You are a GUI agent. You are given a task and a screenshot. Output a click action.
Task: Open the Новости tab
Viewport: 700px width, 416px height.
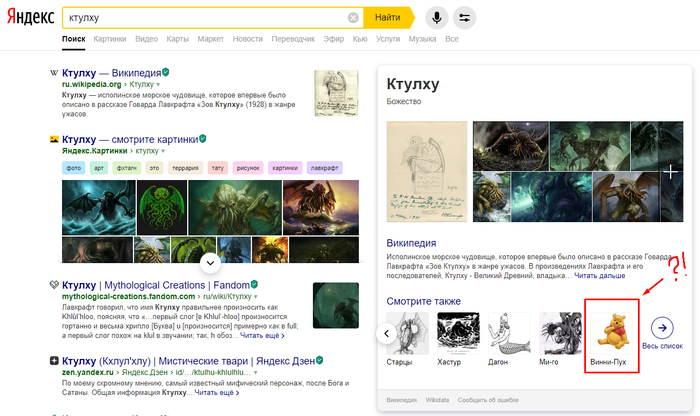coord(247,39)
